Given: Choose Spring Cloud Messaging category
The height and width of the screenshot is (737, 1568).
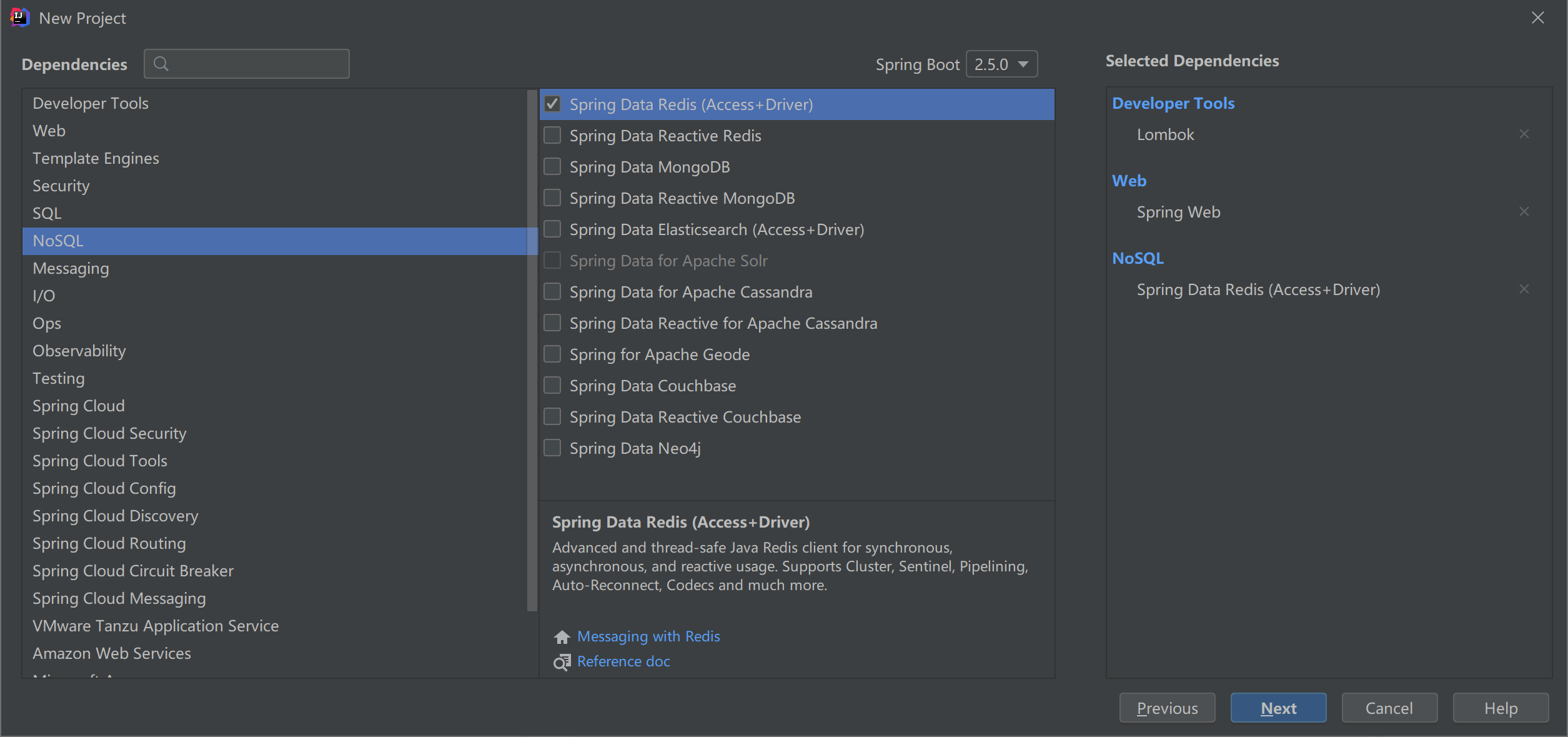Looking at the screenshot, I should [x=275, y=598].
